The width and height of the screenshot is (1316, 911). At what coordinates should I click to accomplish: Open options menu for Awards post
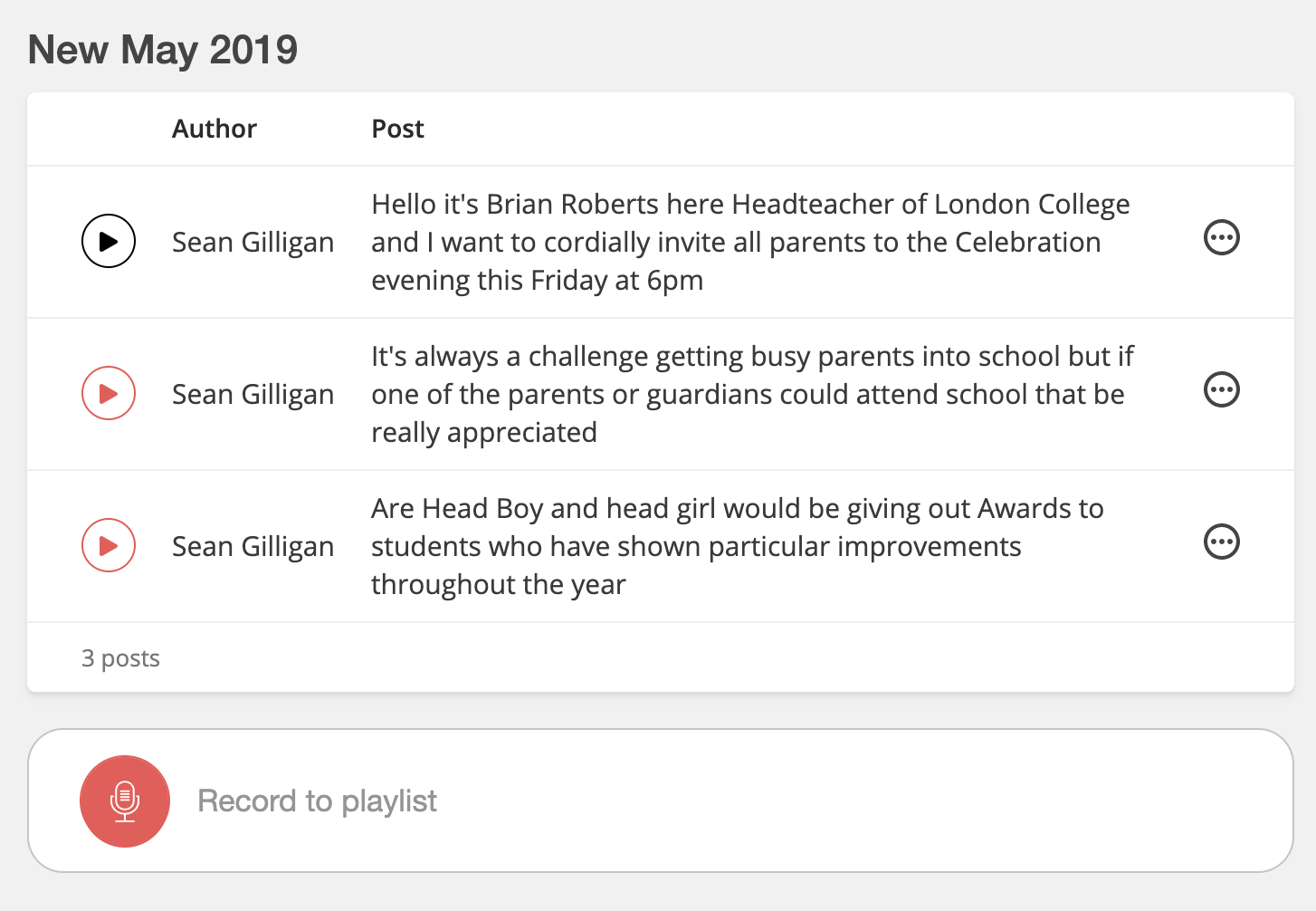click(x=1221, y=542)
